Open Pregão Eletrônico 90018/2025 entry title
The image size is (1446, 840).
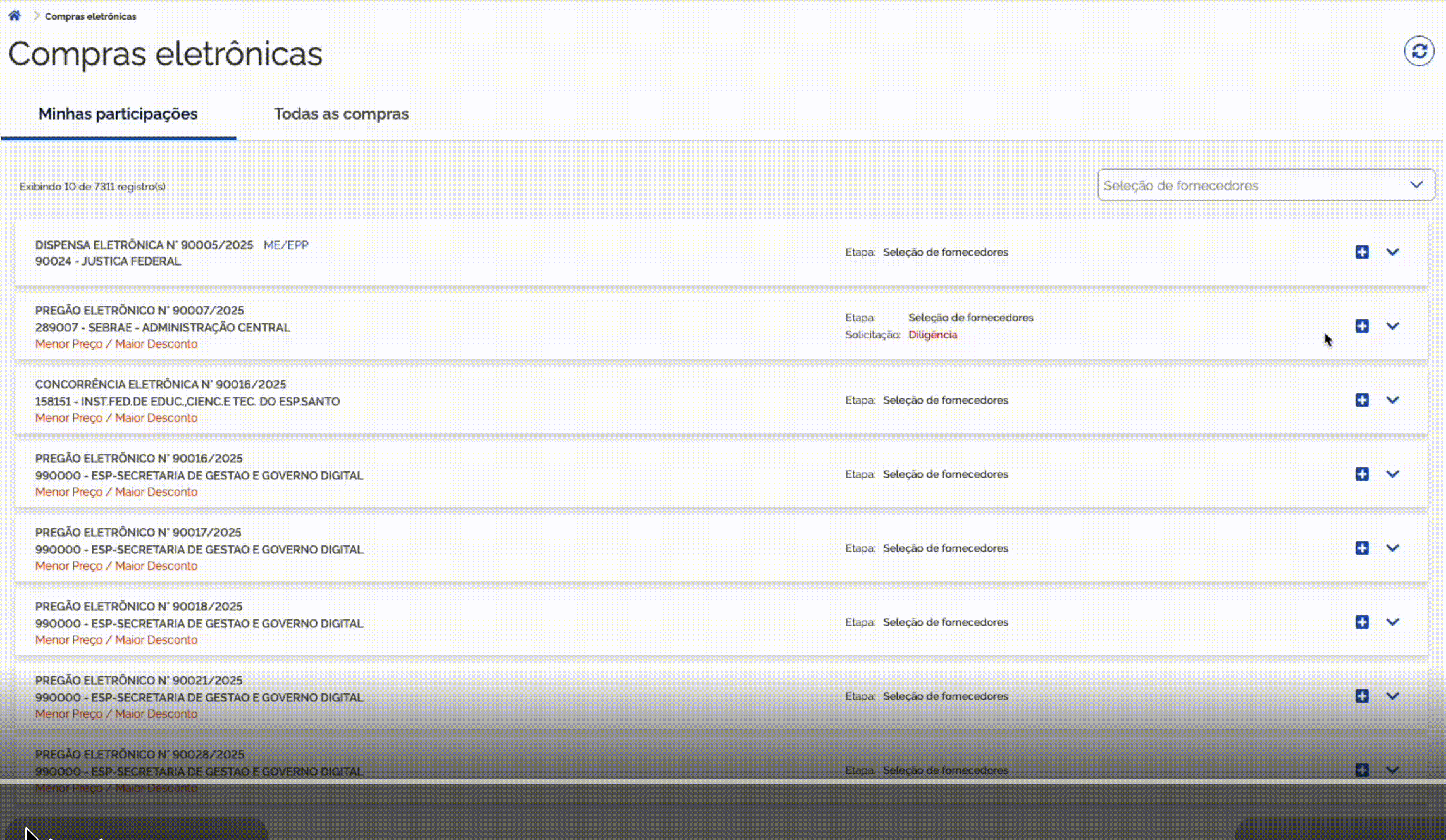pos(139,607)
